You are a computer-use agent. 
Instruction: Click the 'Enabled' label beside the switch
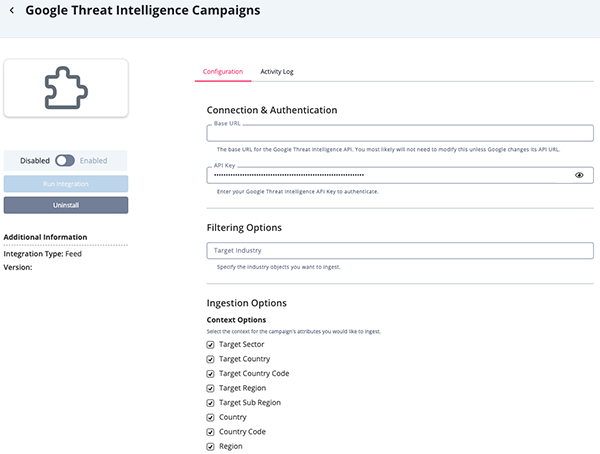(93, 160)
